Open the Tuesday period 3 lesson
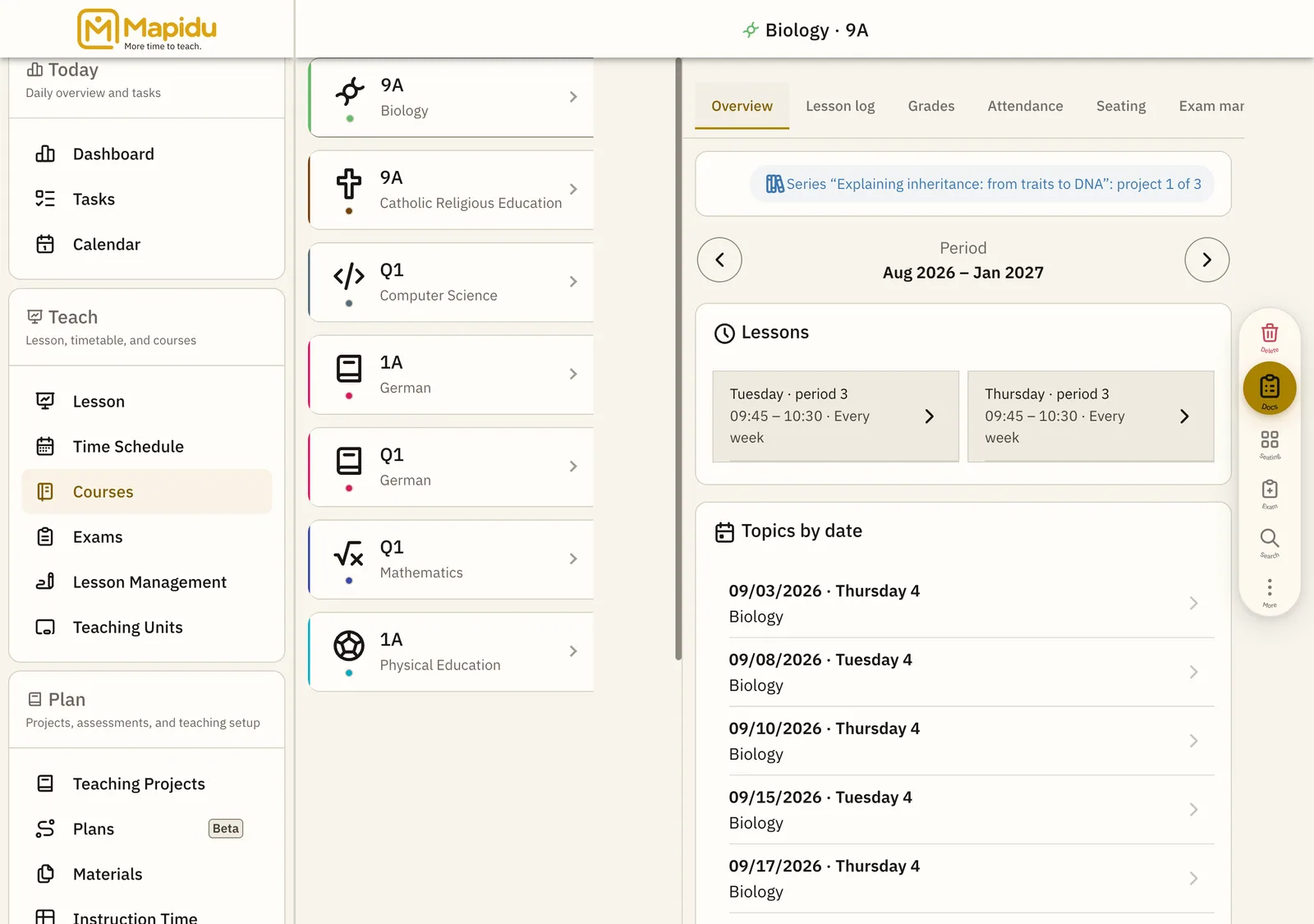 836,416
